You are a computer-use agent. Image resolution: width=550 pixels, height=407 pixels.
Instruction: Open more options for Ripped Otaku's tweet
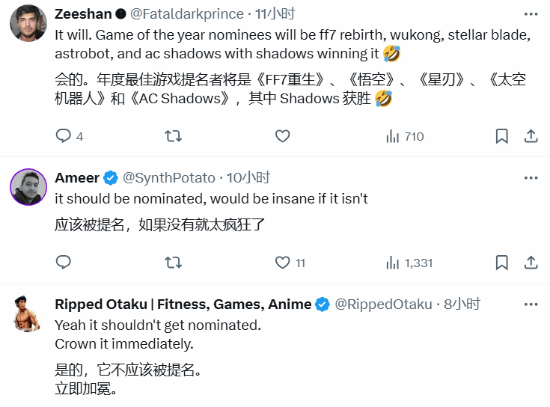click(x=531, y=304)
